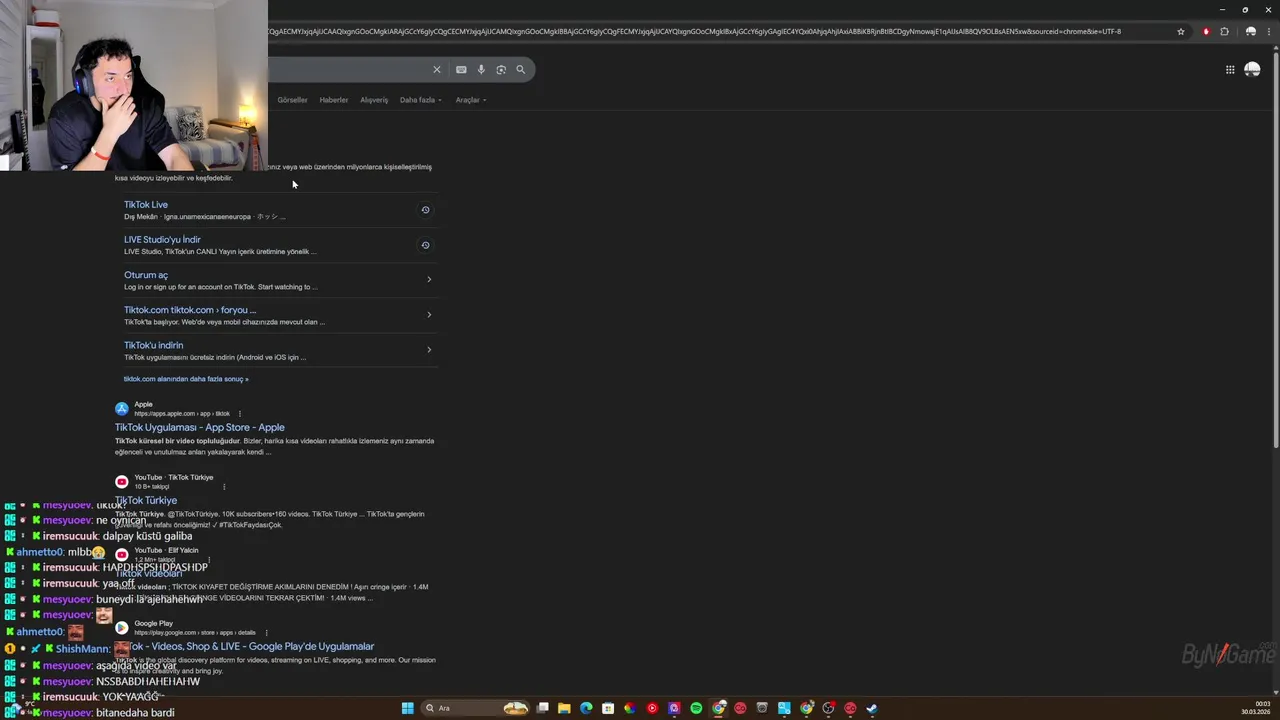Image resolution: width=1280 pixels, height=720 pixels.
Task: Show more results from tiktok.com
Action: click(186, 379)
